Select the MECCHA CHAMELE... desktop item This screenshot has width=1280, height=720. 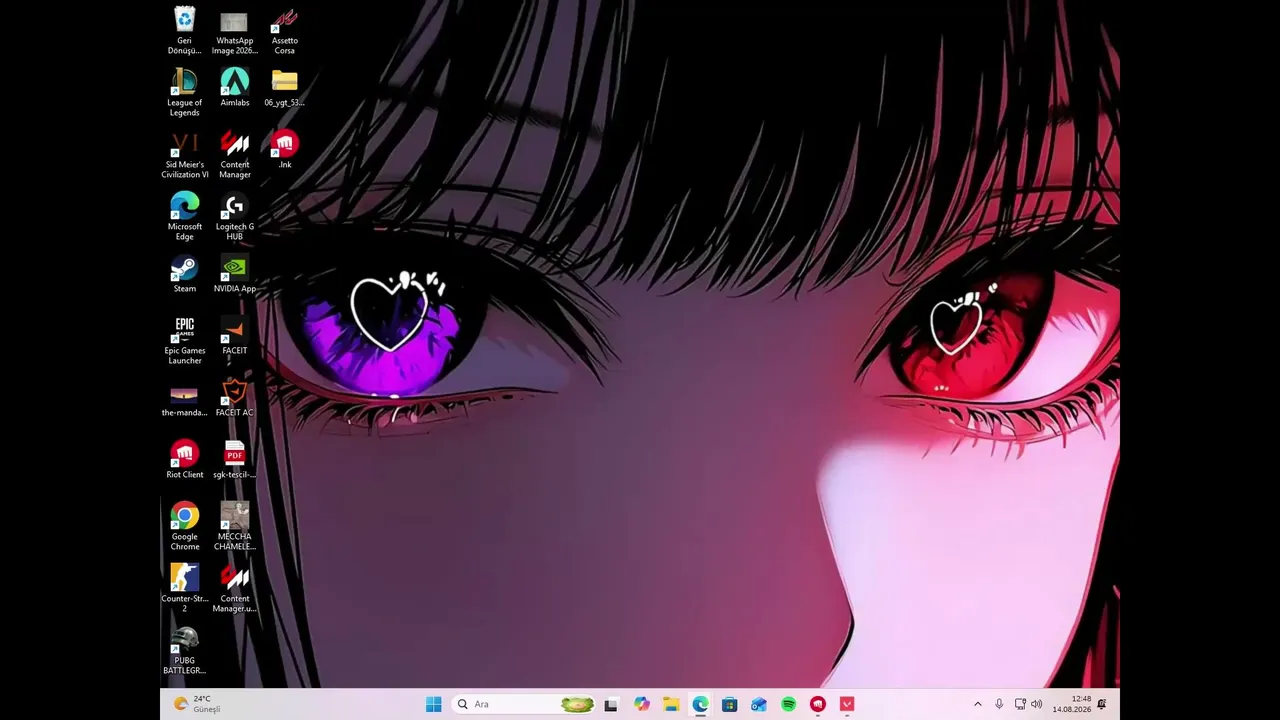click(235, 527)
